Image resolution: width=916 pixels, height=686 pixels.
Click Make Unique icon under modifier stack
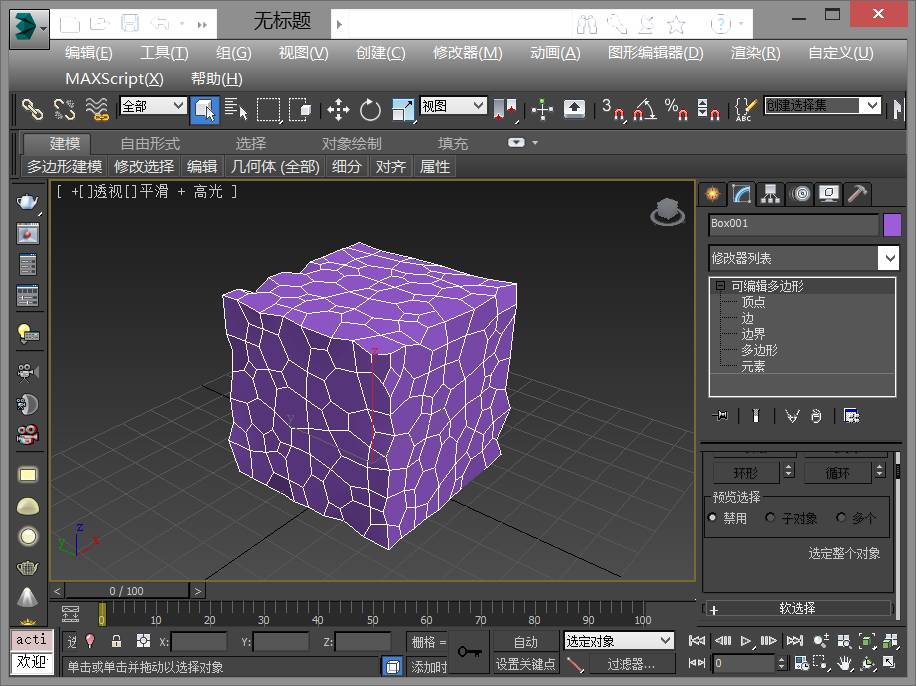(x=792, y=415)
